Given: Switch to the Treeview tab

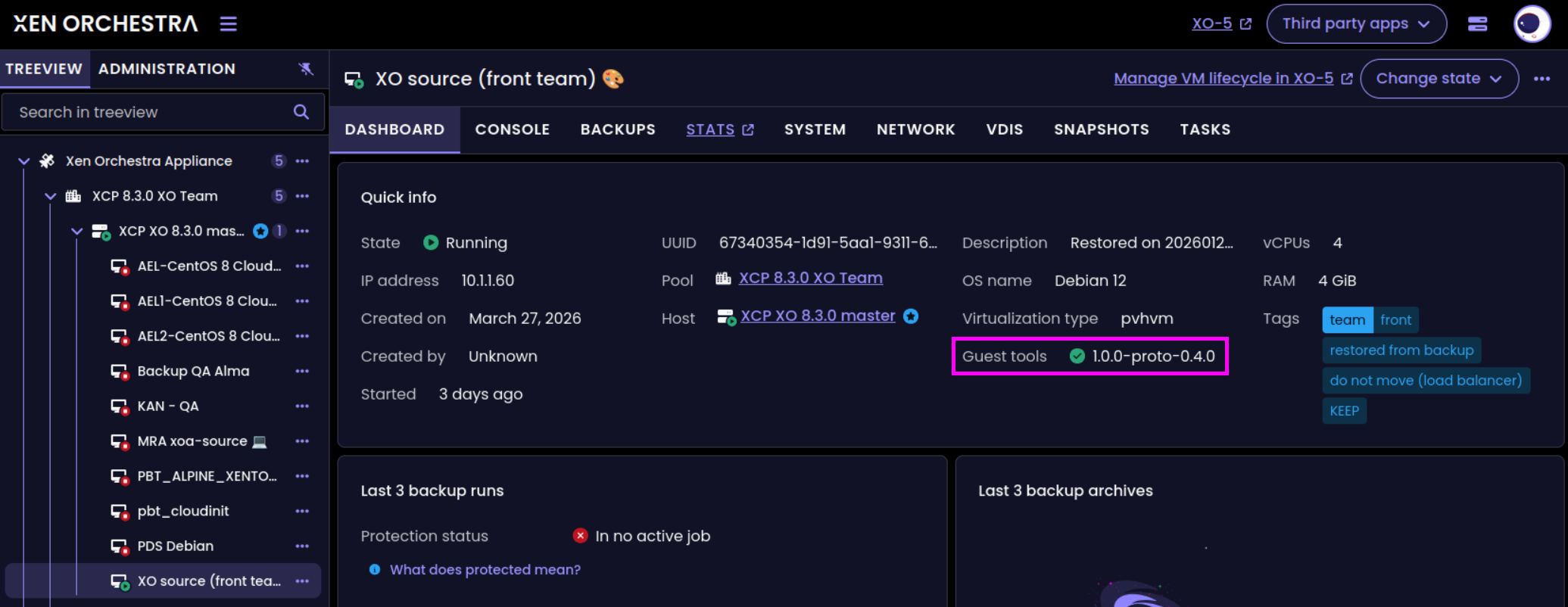Looking at the screenshot, I should tap(44, 69).
